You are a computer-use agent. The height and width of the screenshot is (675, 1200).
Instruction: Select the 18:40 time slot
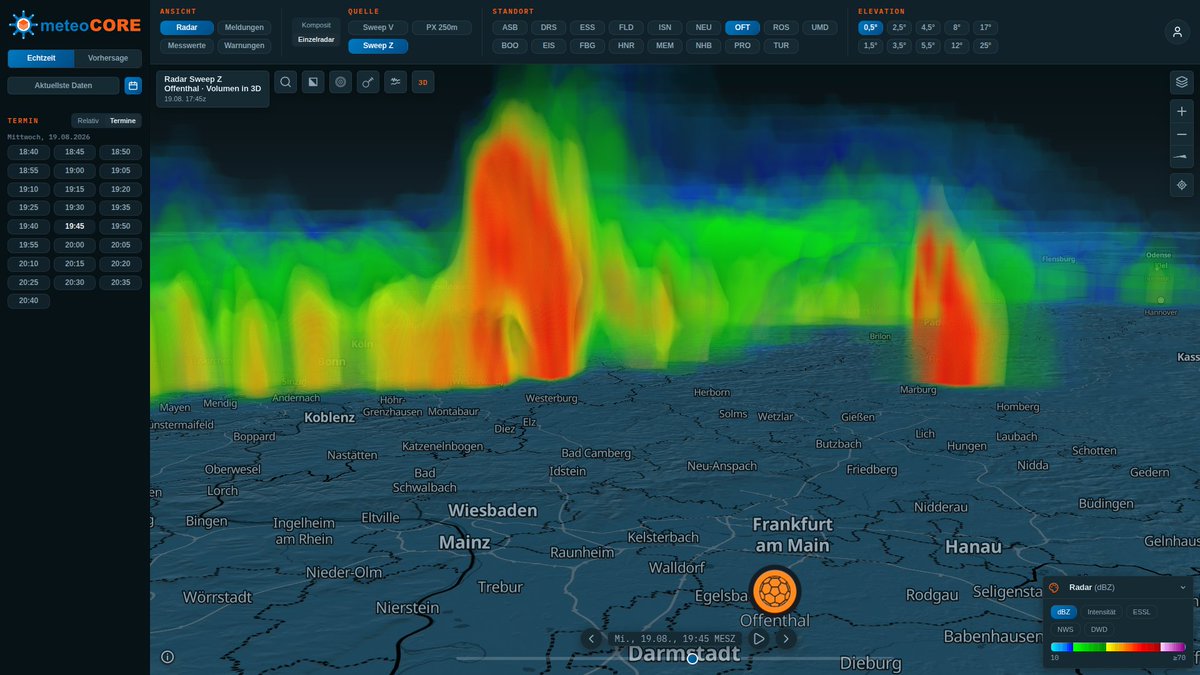pyautogui.click(x=28, y=152)
